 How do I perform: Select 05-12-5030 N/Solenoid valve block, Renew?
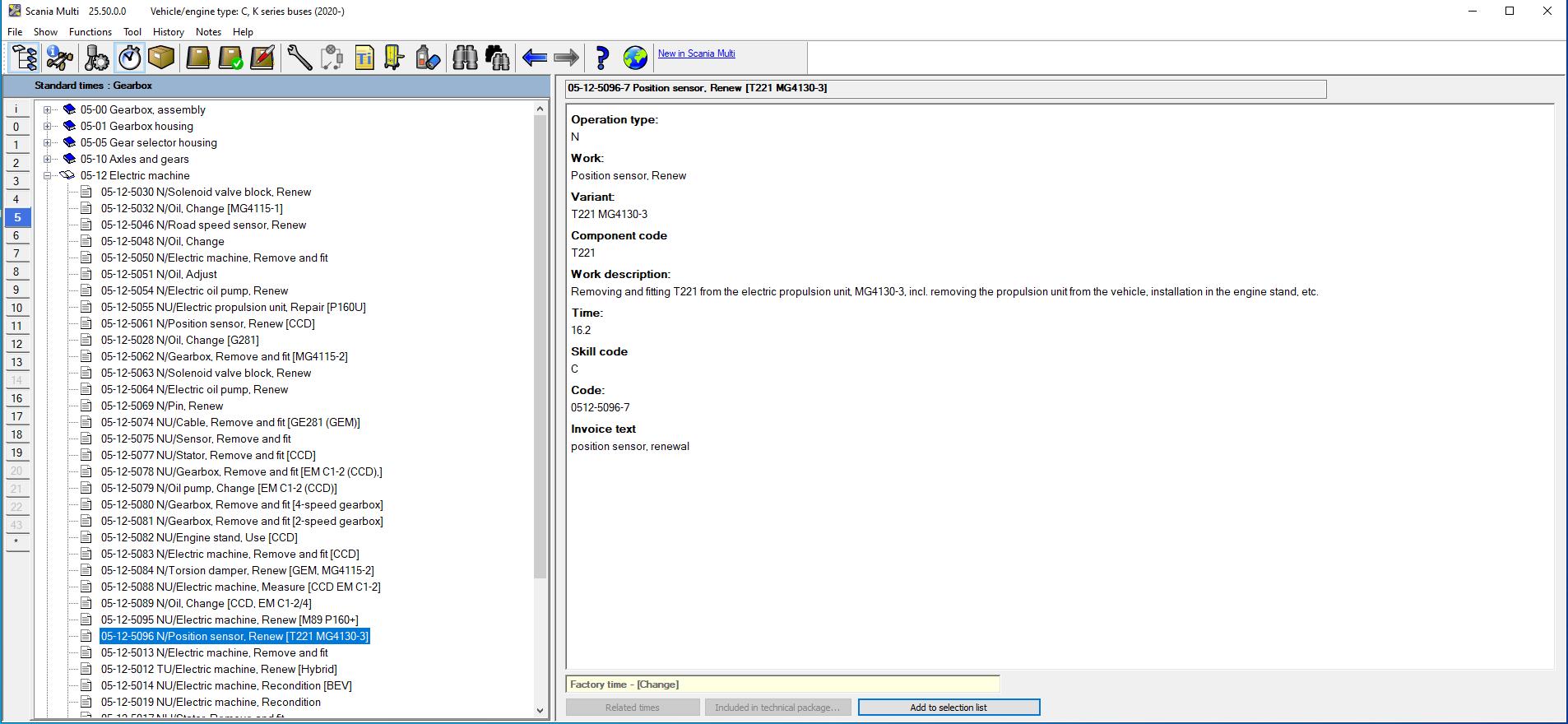(x=206, y=192)
